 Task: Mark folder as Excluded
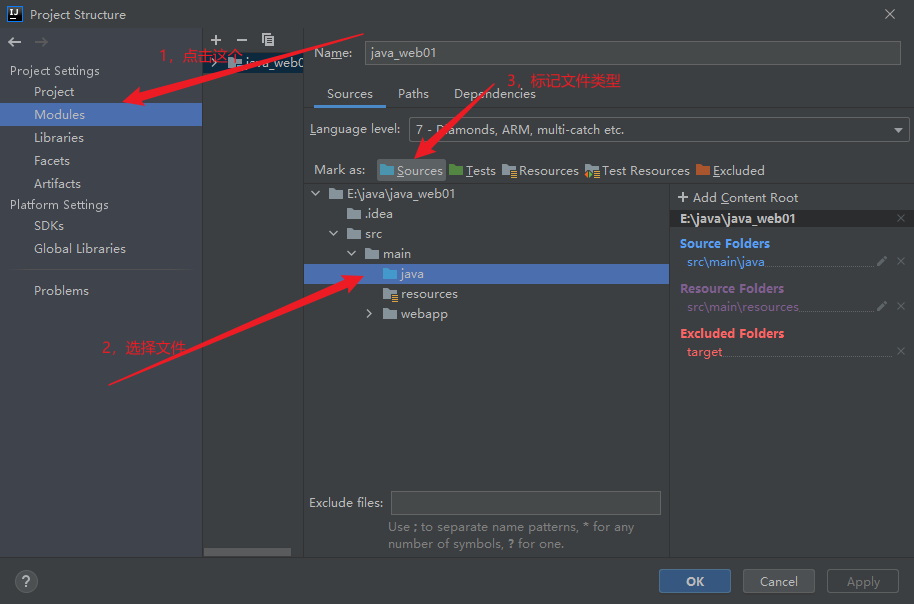tap(730, 170)
